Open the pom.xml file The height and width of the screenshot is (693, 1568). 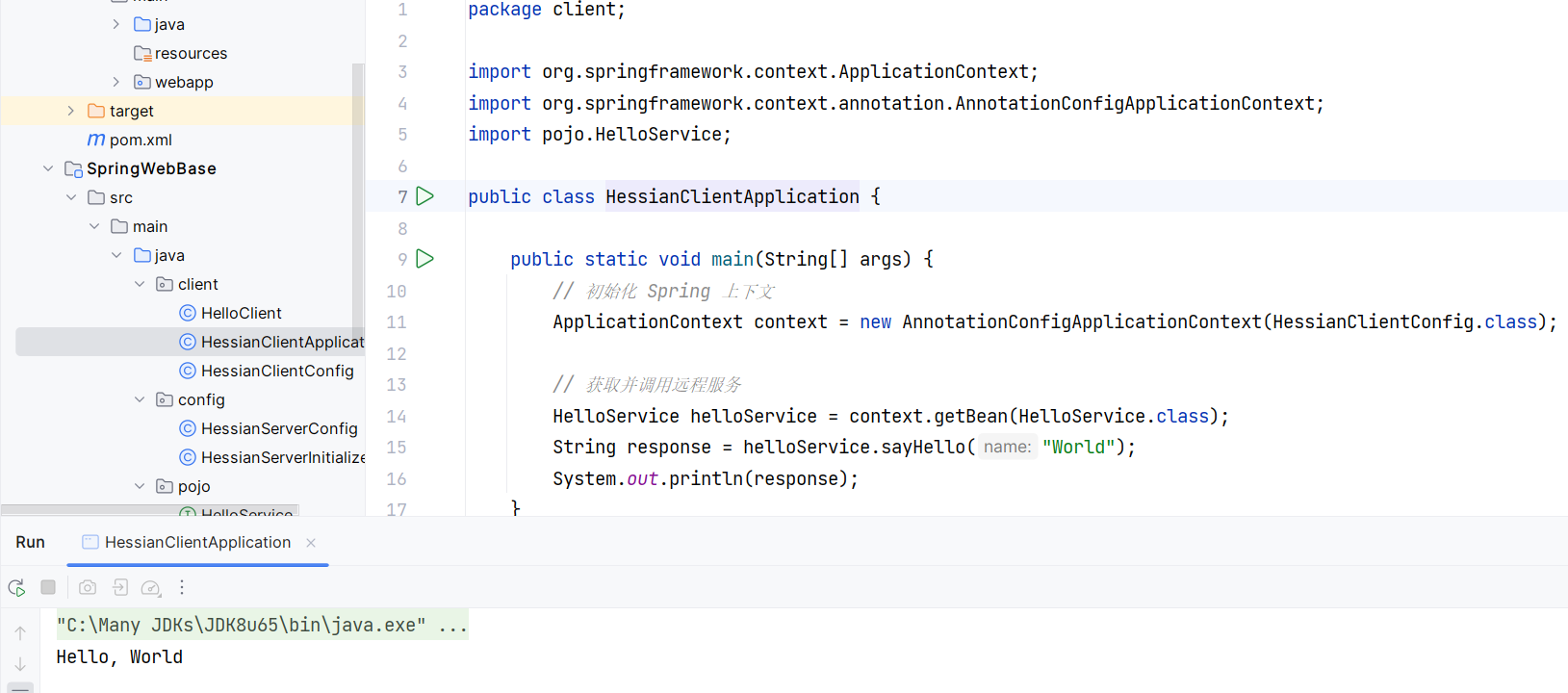[141, 140]
